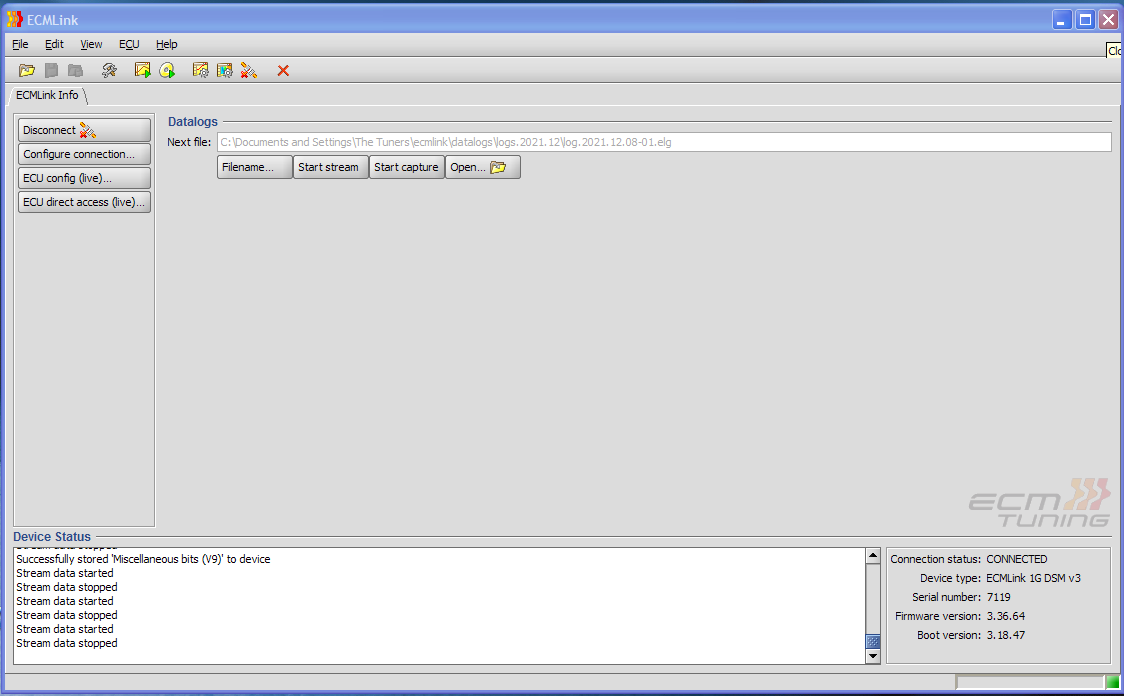Click 'Successfully stored Miscellaneous bits (V9)' log line
Viewport: 1124px width, 696px height.
click(x=143, y=559)
